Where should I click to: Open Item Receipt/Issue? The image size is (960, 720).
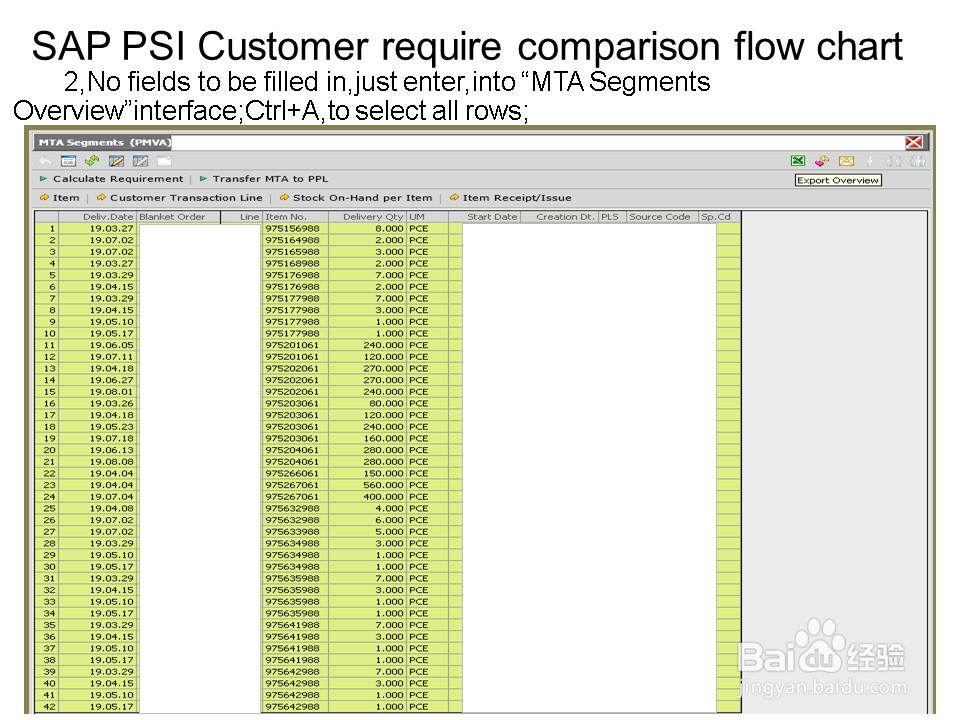click(x=511, y=198)
